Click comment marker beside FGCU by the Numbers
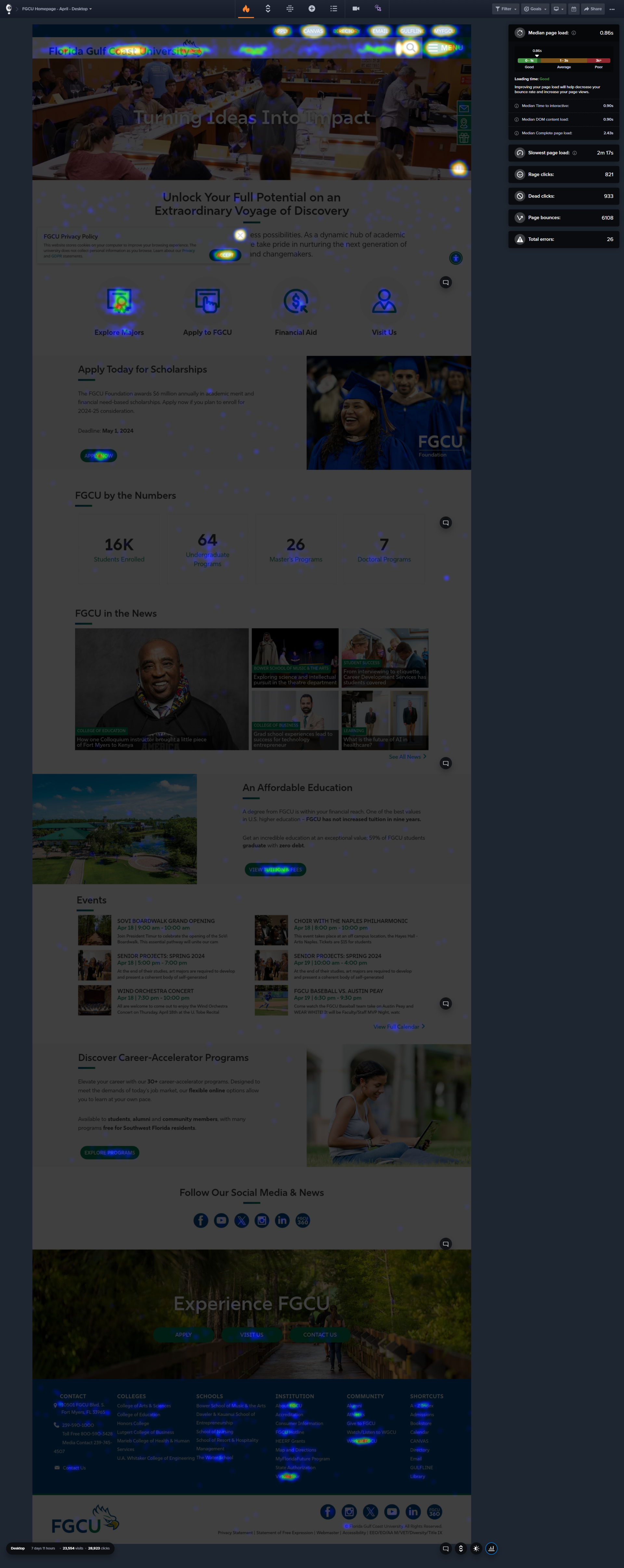Viewport: 624px width, 1568px height. (446, 522)
